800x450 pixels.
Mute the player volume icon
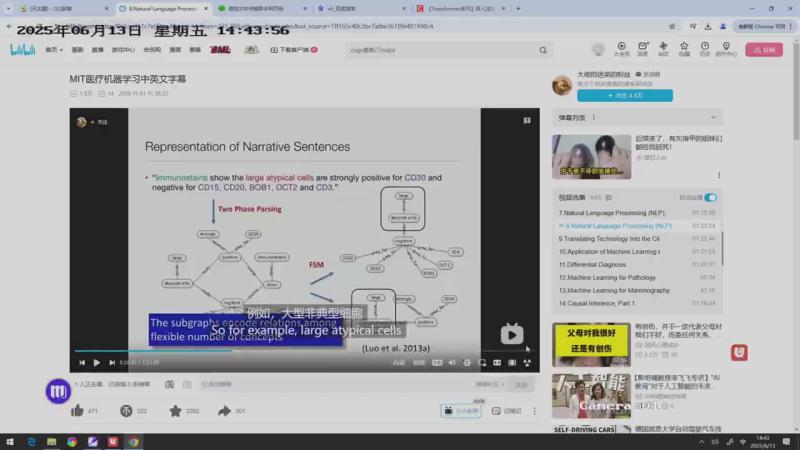pyautogui.click(x=452, y=363)
